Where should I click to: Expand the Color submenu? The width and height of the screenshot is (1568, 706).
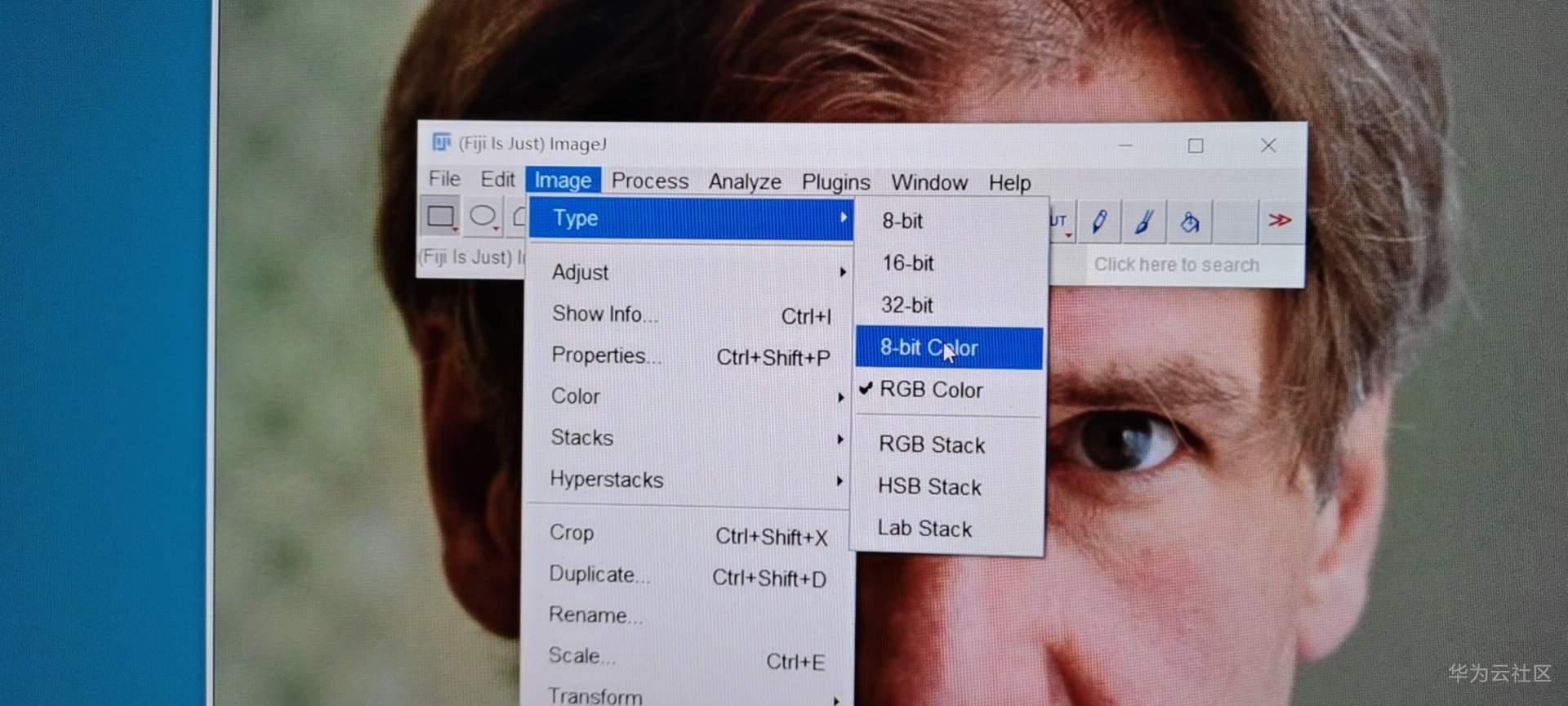[x=689, y=396]
